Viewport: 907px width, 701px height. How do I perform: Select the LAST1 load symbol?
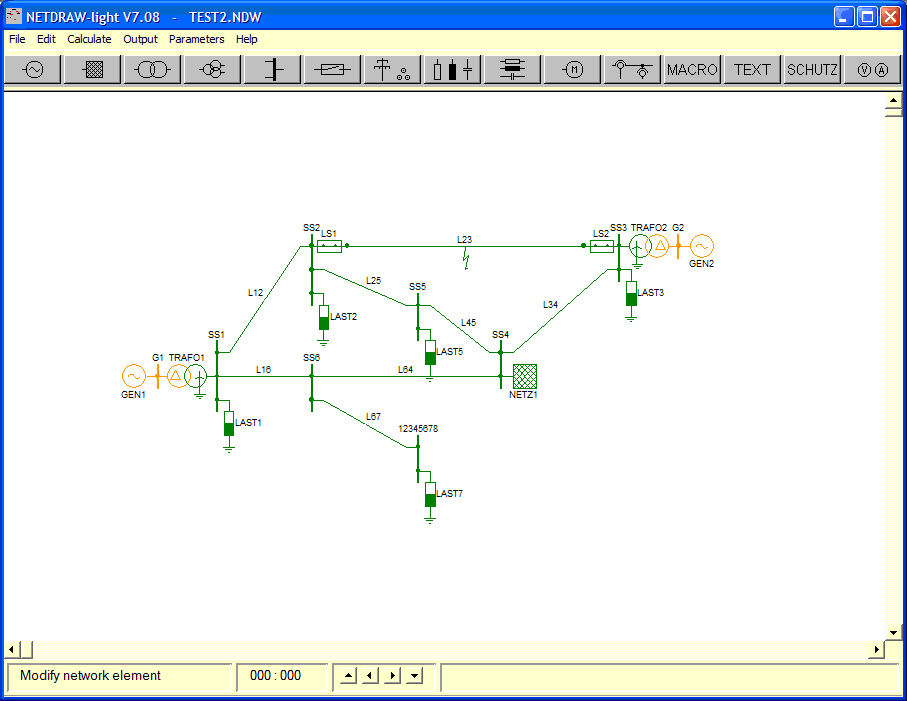tap(229, 423)
